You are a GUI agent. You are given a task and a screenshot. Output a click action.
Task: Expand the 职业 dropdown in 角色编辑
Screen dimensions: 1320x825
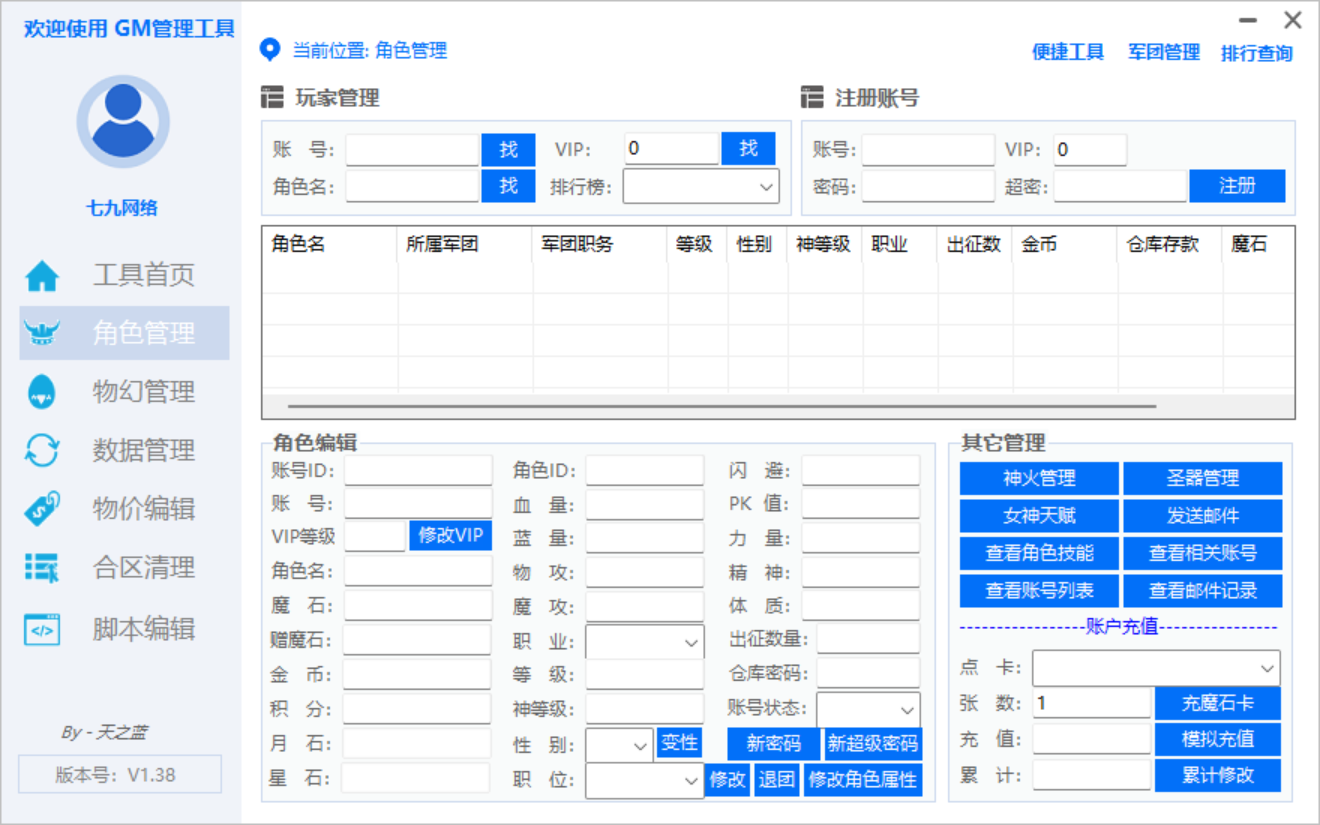[x=644, y=640]
